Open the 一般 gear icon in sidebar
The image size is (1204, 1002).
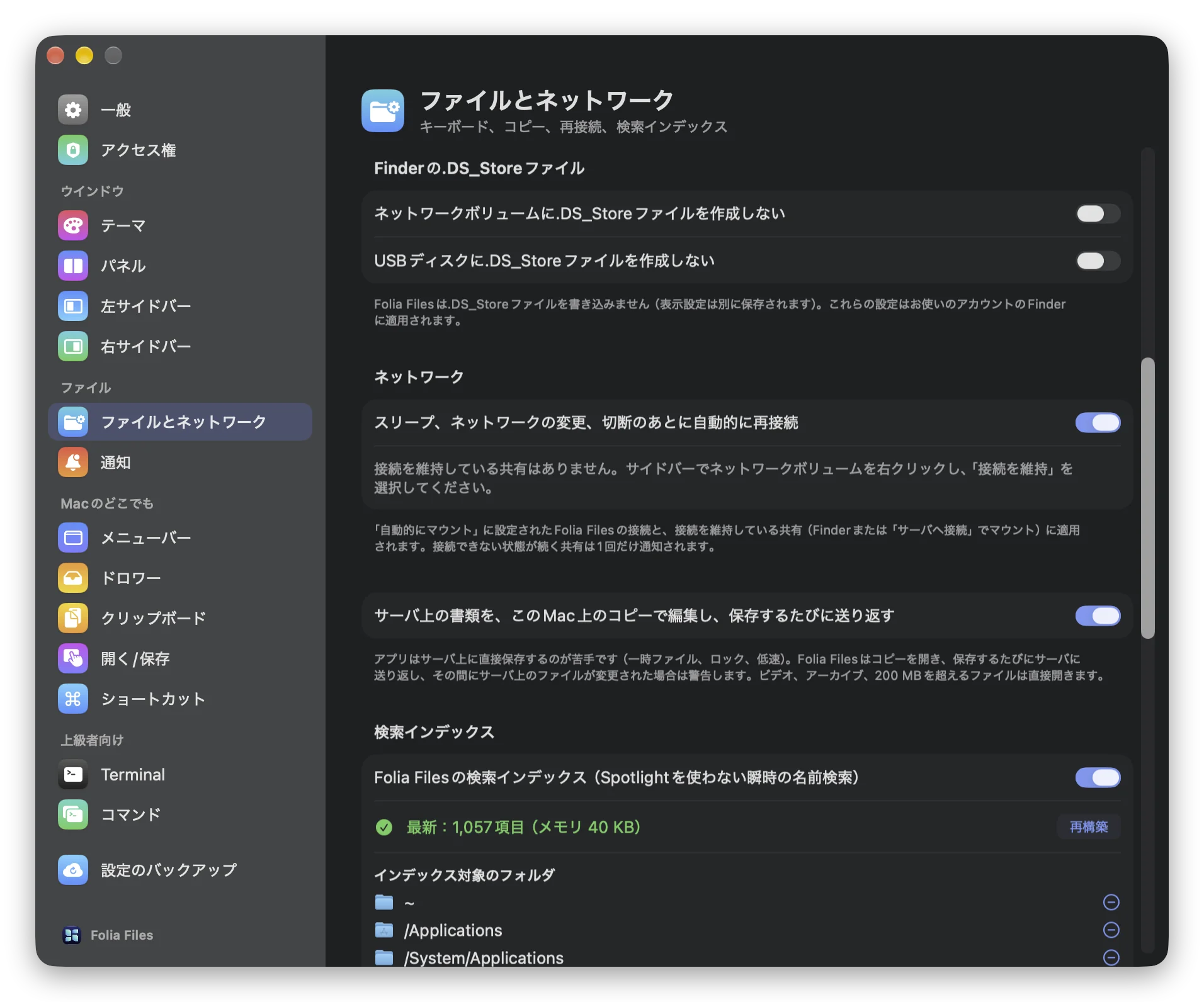(x=73, y=110)
